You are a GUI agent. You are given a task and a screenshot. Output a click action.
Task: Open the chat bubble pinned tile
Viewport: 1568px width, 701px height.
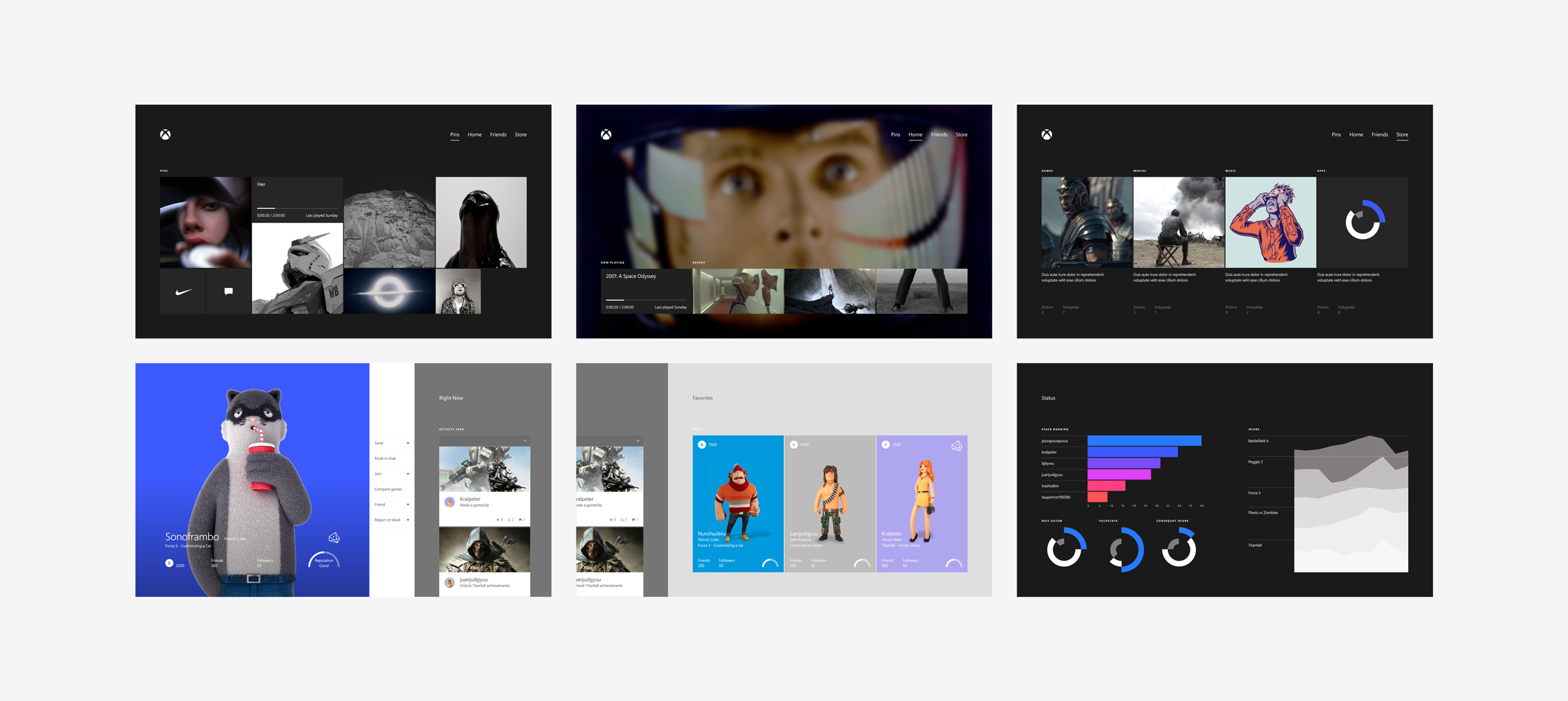(x=228, y=292)
